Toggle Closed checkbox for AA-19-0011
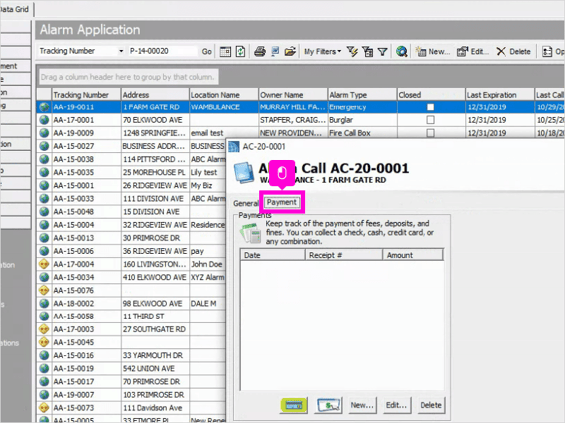565x423 pixels. click(x=430, y=107)
